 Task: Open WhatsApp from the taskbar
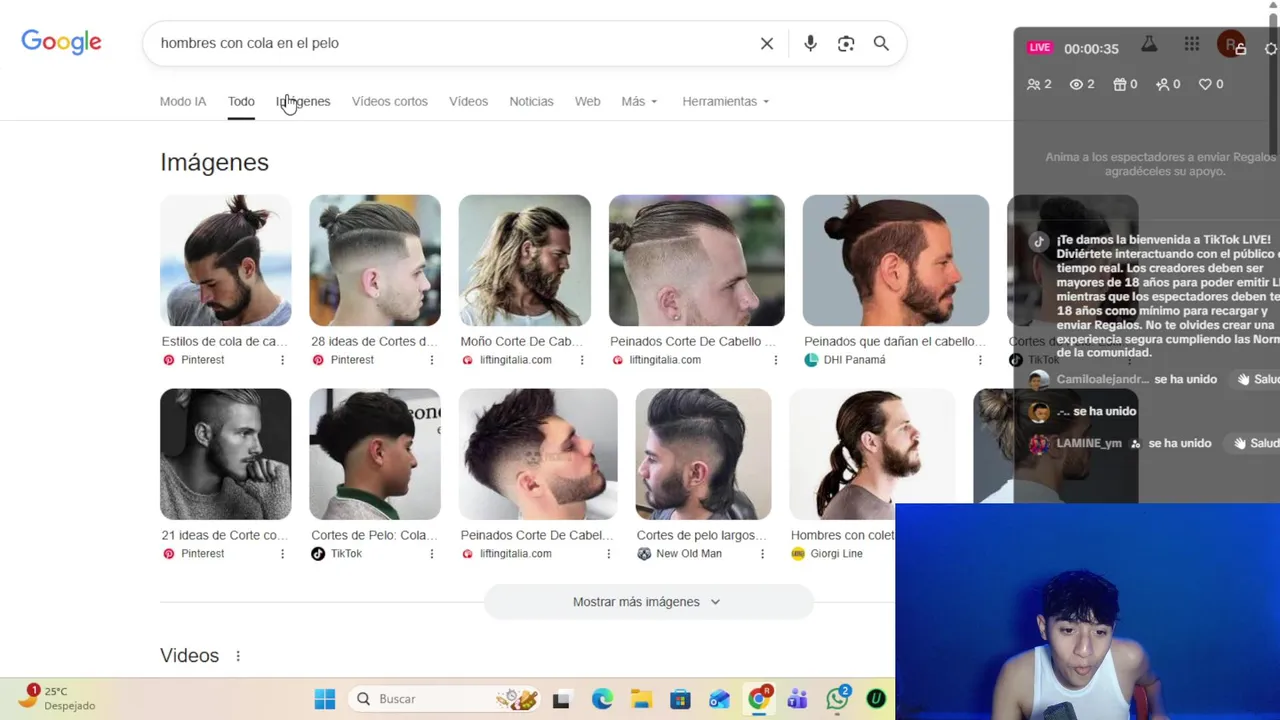click(x=838, y=699)
